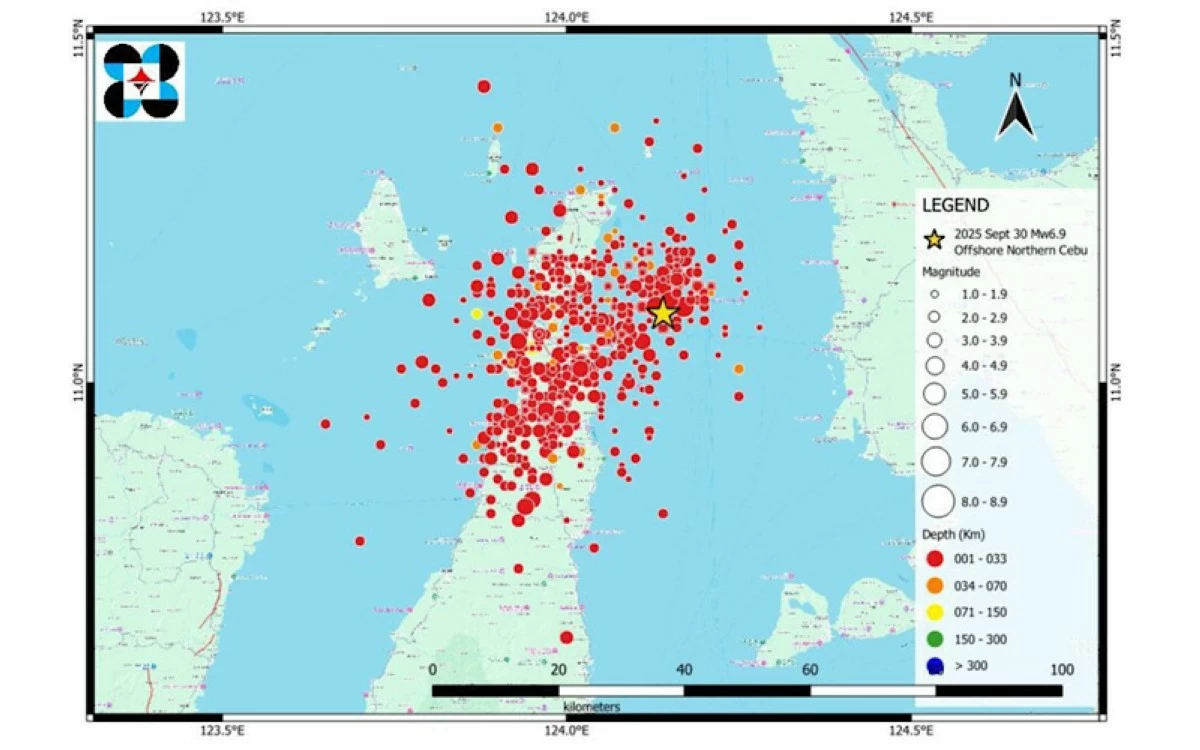Select the yellow star epicenter on the map
The height and width of the screenshot is (750, 1200).
point(663,313)
